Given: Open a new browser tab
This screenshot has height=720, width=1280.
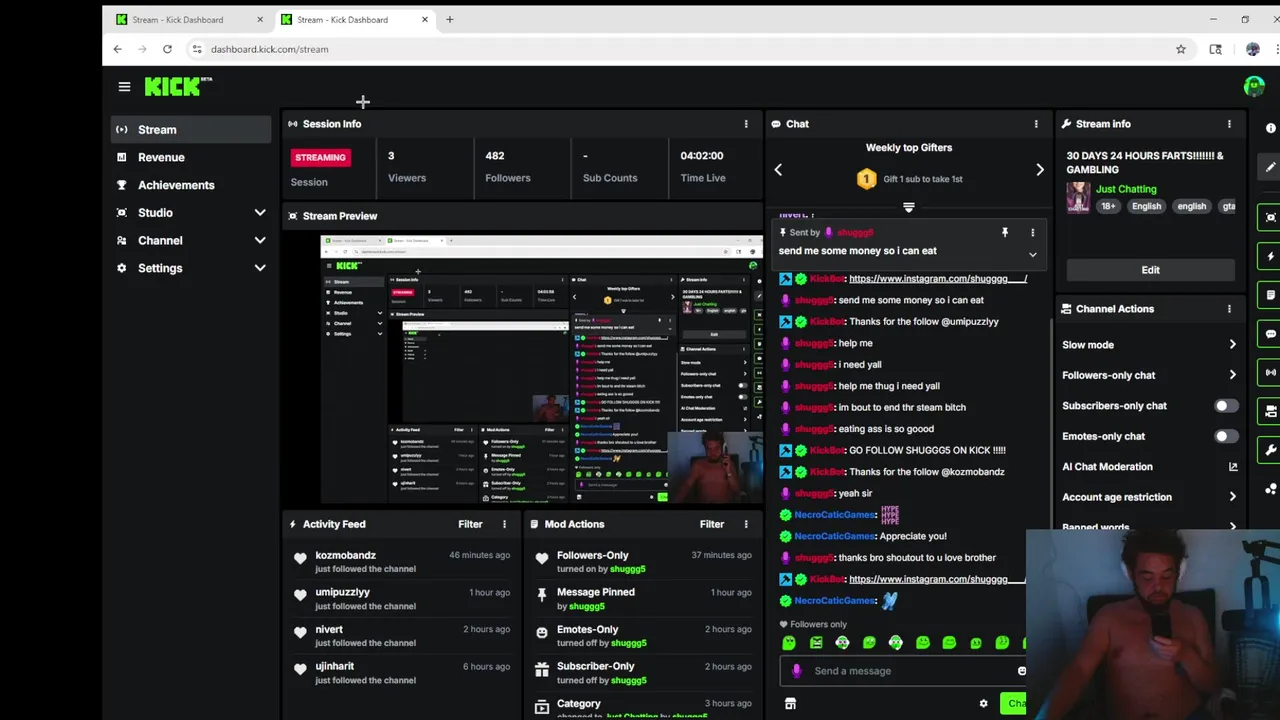Looking at the screenshot, I should click(x=449, y=20).
